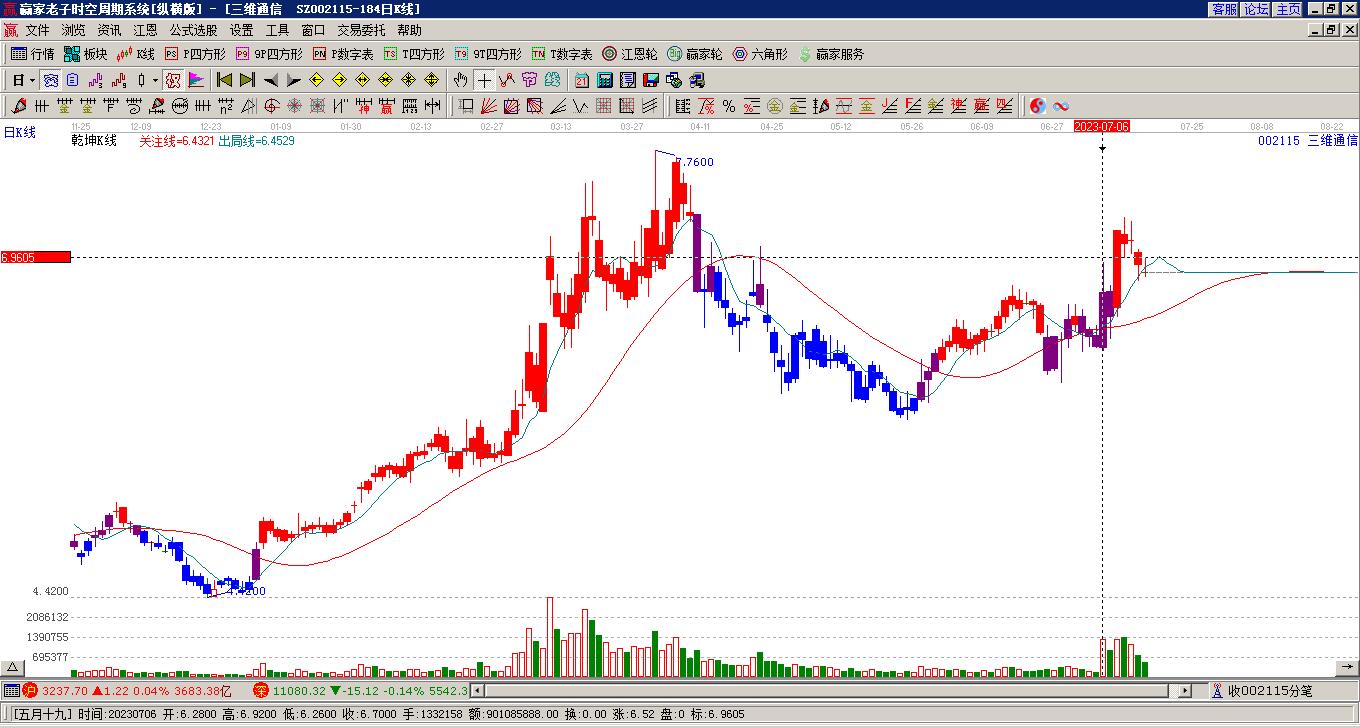Click the 客服 customer service button
Screen dimensions: 1360x728
pos(1224,9)
